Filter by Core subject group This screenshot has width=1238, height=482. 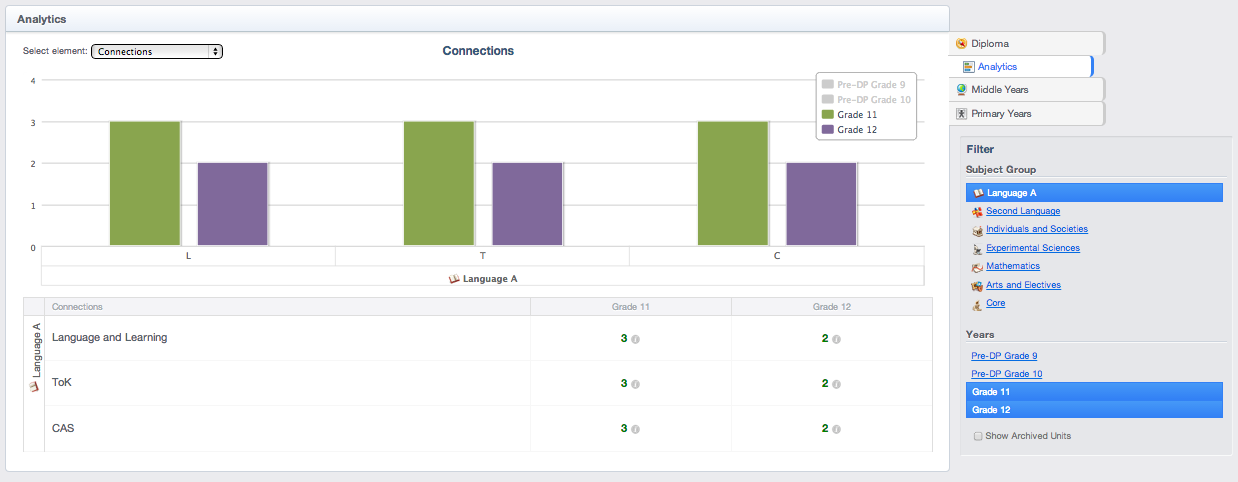[996, 303]
